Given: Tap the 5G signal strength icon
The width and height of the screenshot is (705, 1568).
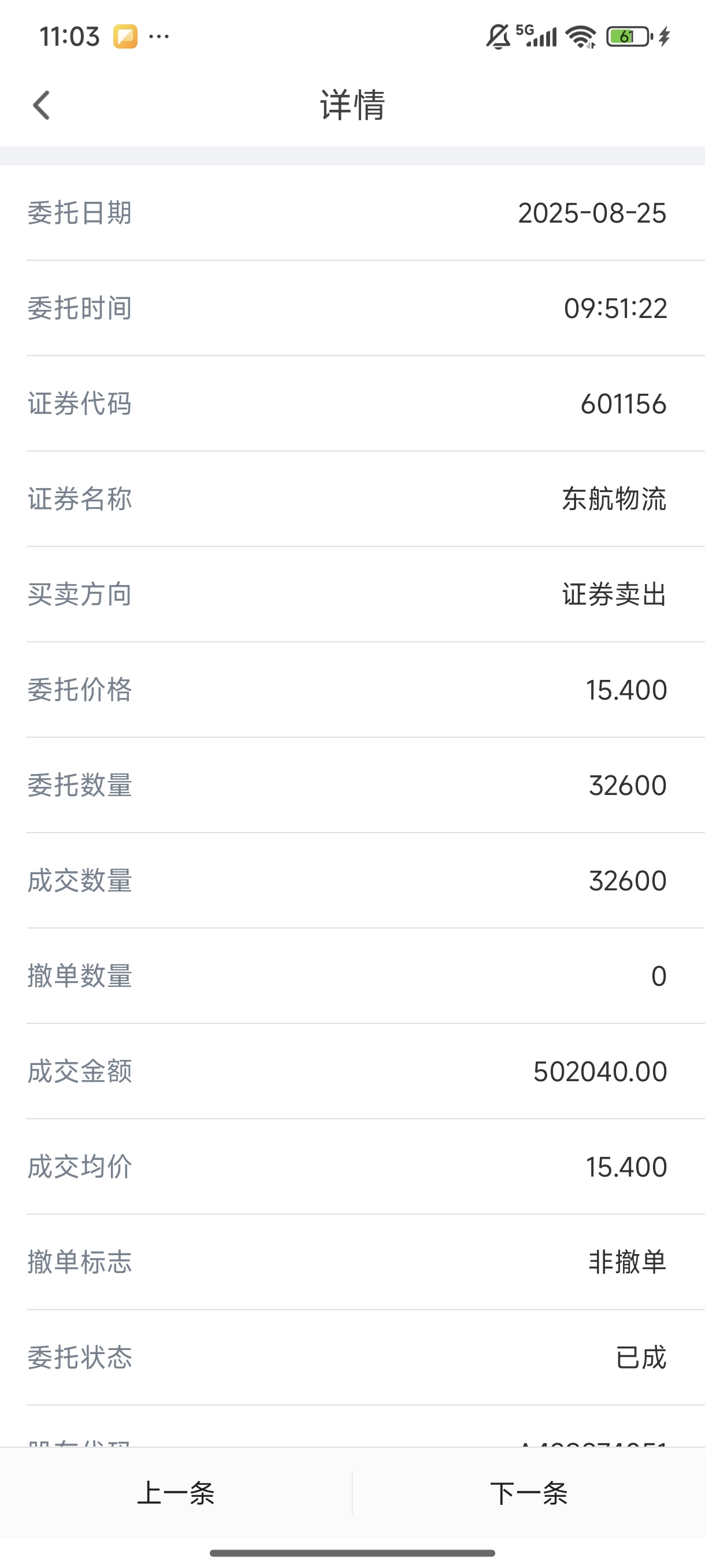Looking at the screenshot, I should 536,36.
